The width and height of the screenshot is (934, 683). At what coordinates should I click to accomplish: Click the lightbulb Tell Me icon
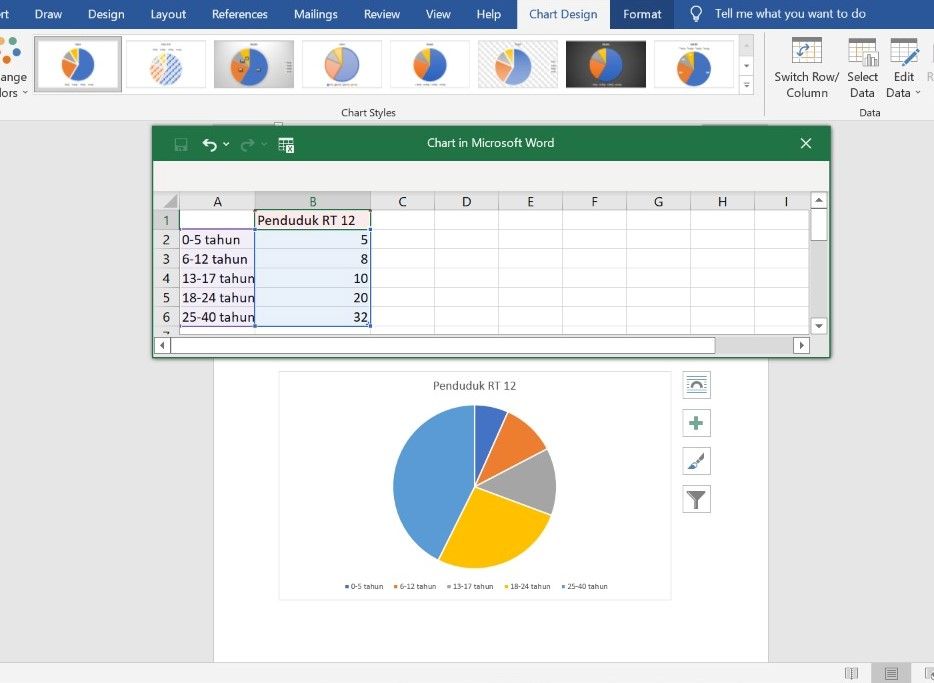tap(696, 14)
